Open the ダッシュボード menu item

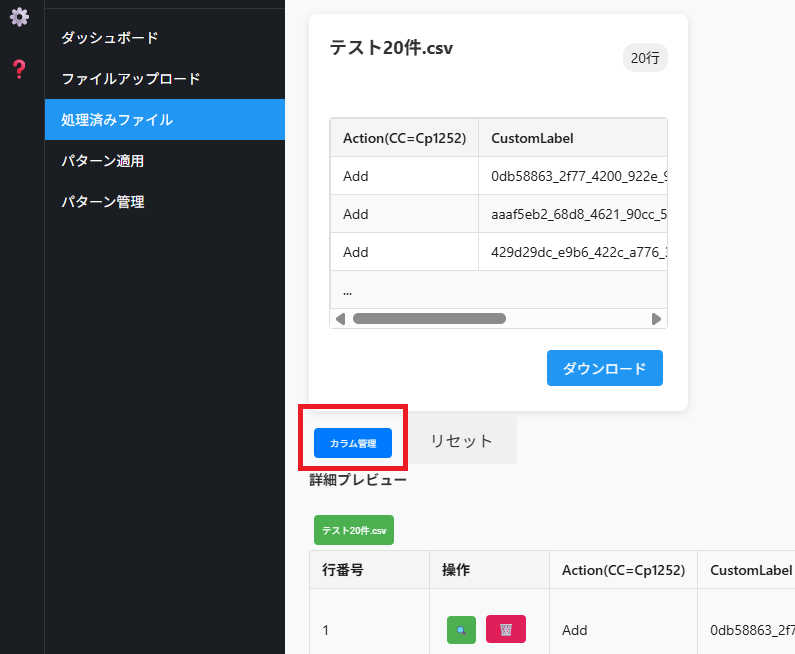[109, 38]
